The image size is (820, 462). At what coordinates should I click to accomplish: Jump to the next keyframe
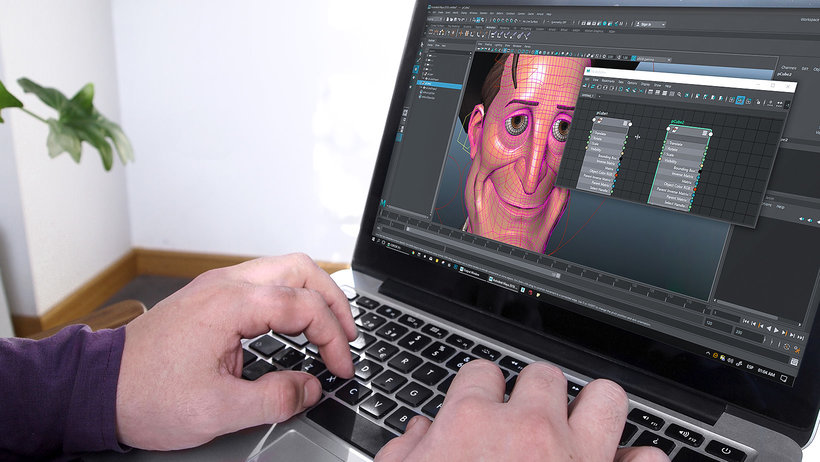click(x=784, y=333)
